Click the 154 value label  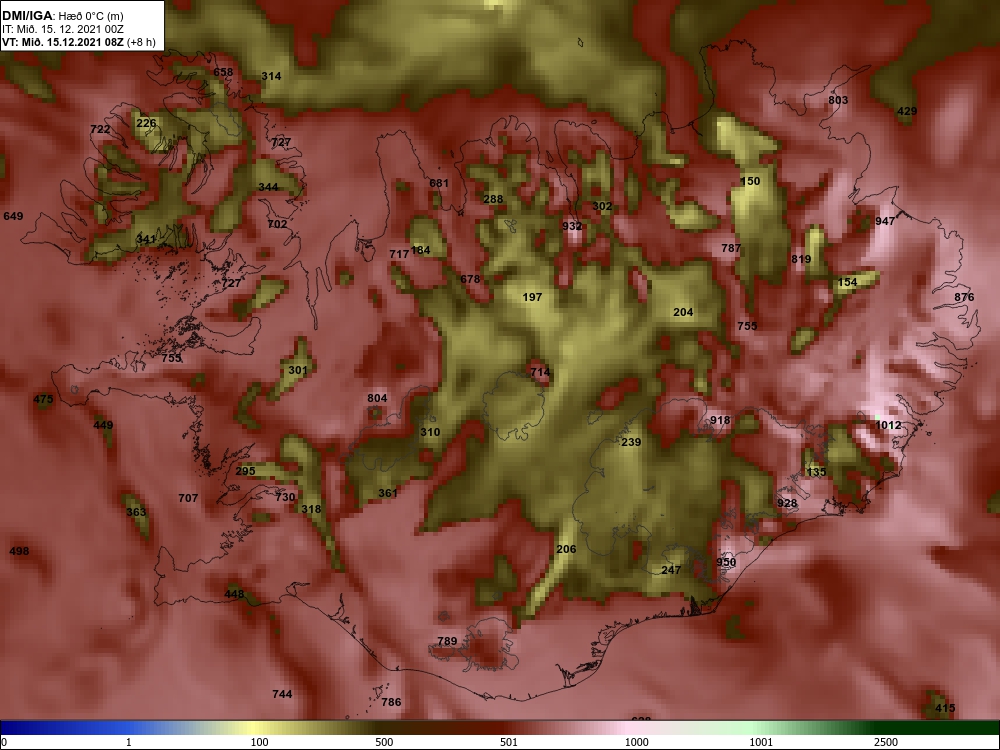[x=848, y=282]
